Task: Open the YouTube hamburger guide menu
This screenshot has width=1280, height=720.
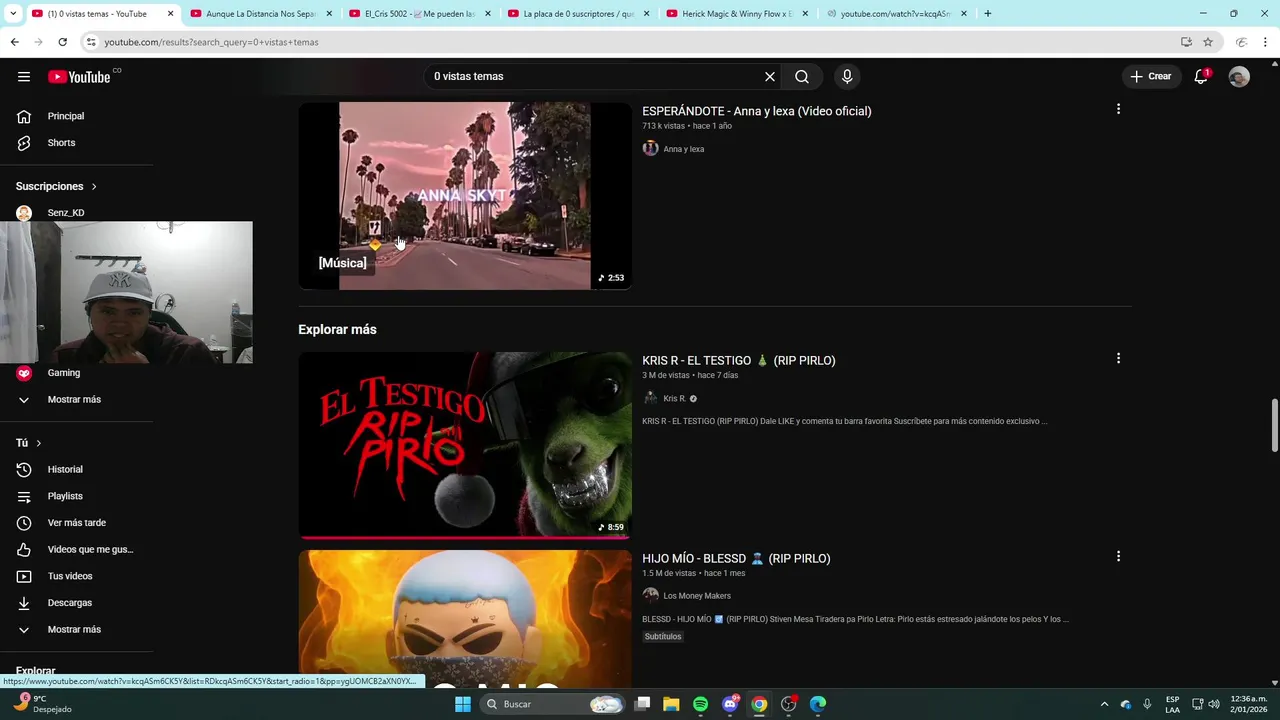Action: (24, 77)
